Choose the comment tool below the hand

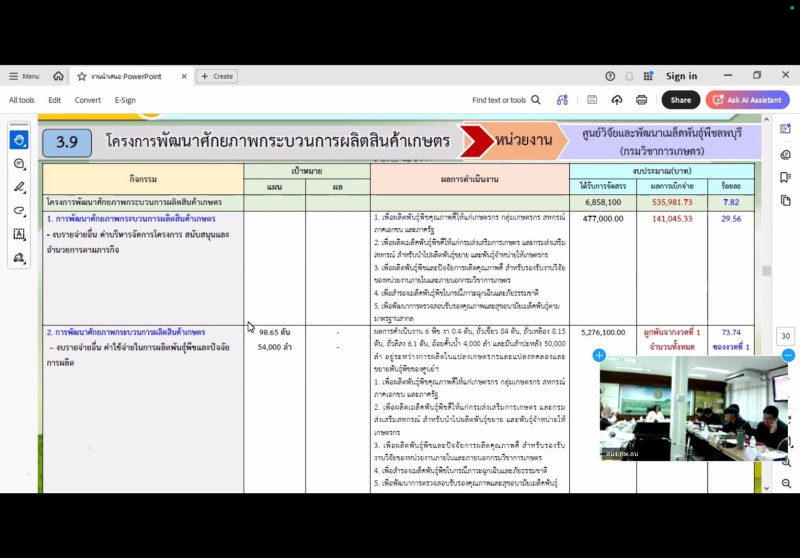pyautogui.click(x=19, y=164)
